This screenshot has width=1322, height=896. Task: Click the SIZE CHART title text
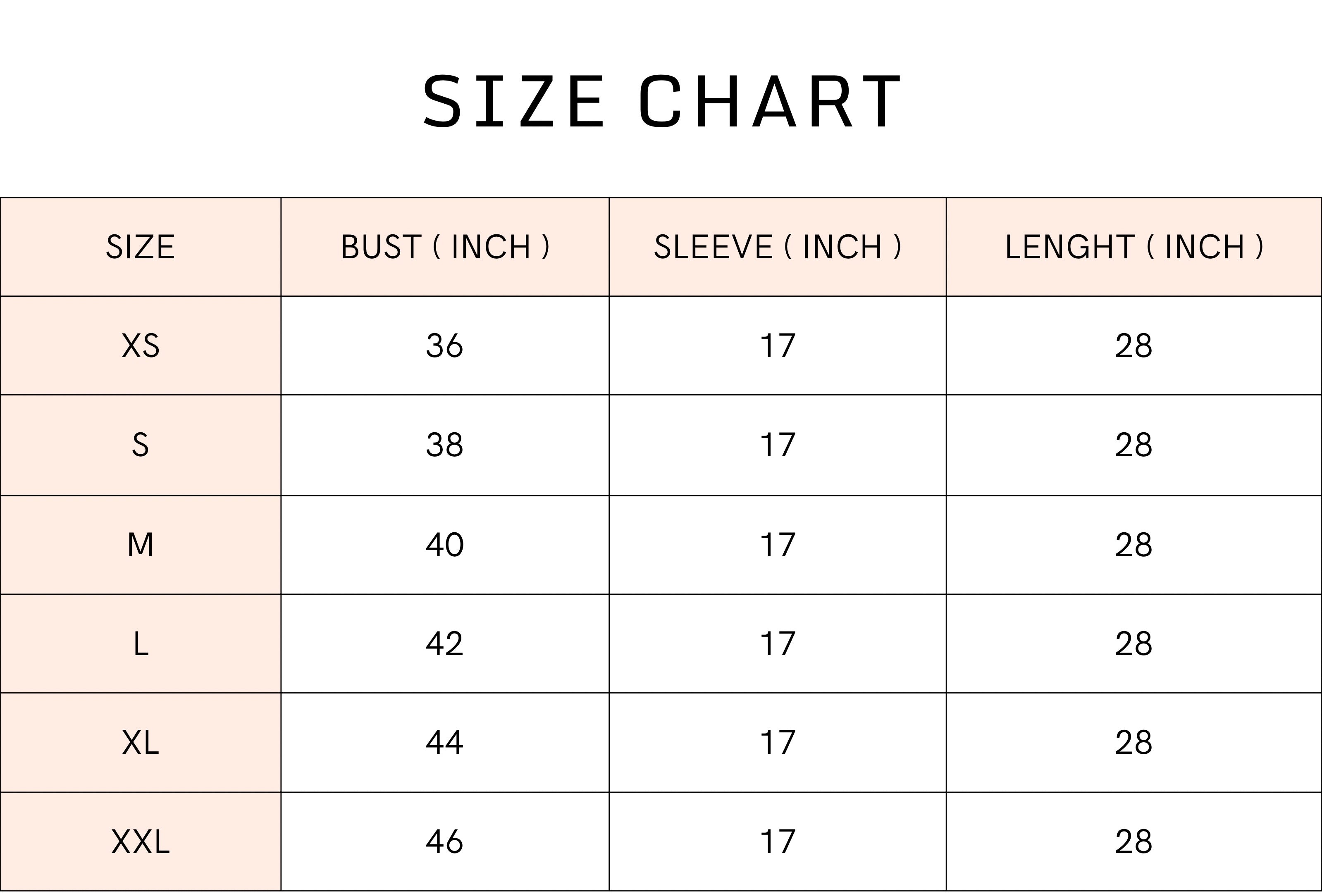(x=661, y=102)
